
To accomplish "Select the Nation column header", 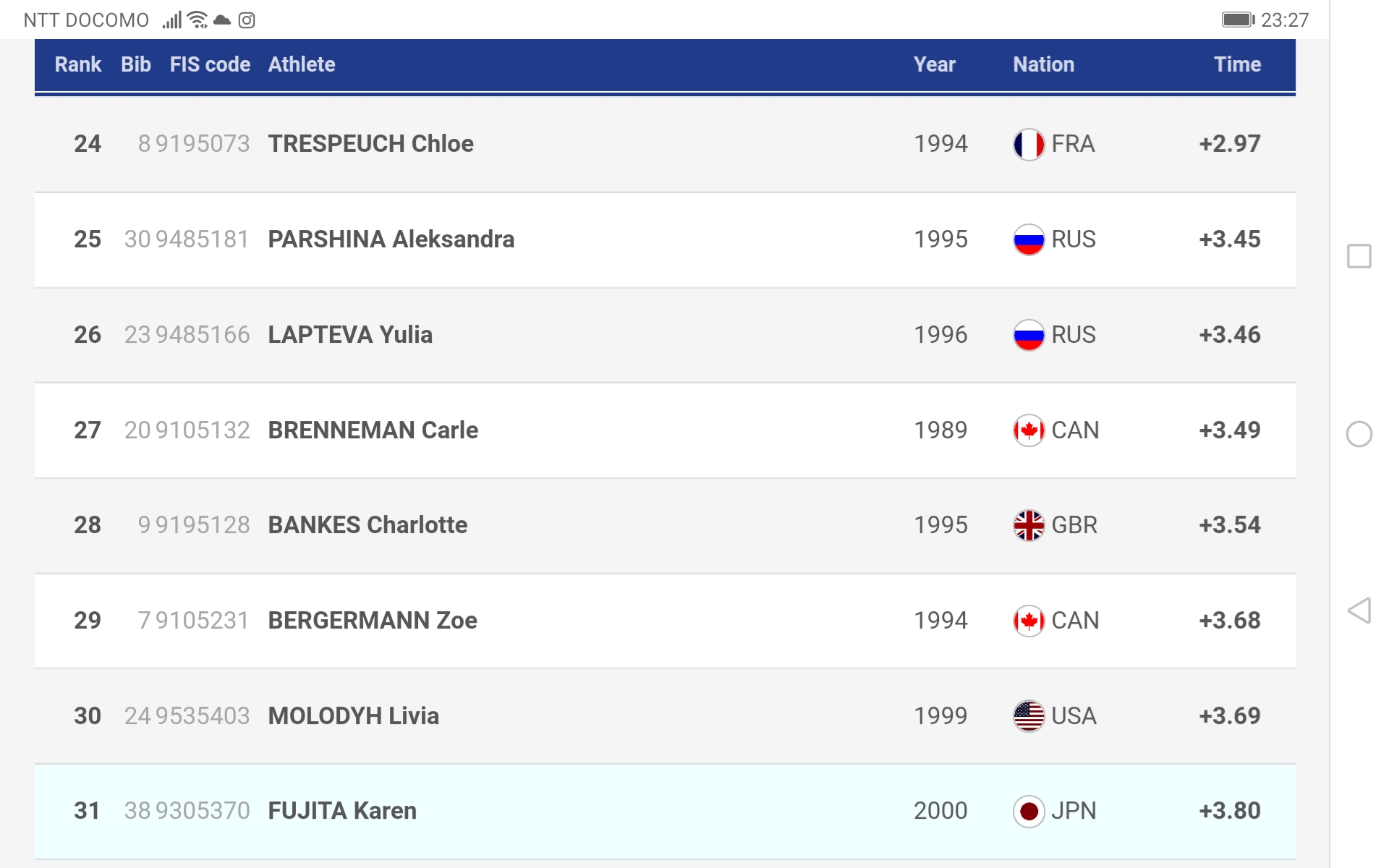I will [1043, 64].
